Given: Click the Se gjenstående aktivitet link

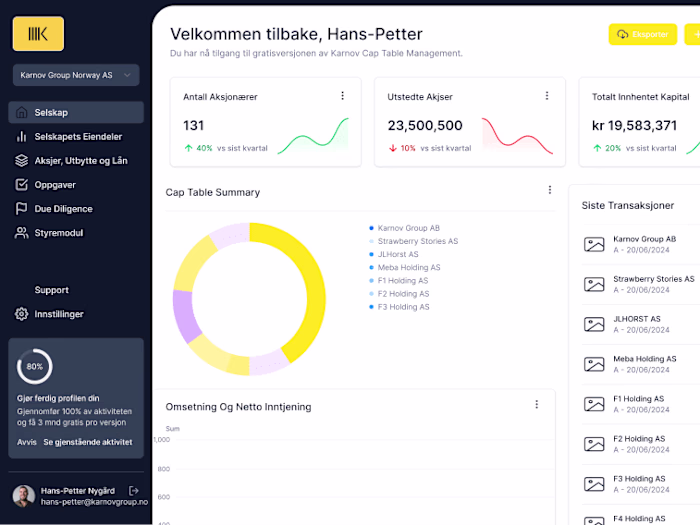Looking at the screenshot, I should tap(88, 442).
